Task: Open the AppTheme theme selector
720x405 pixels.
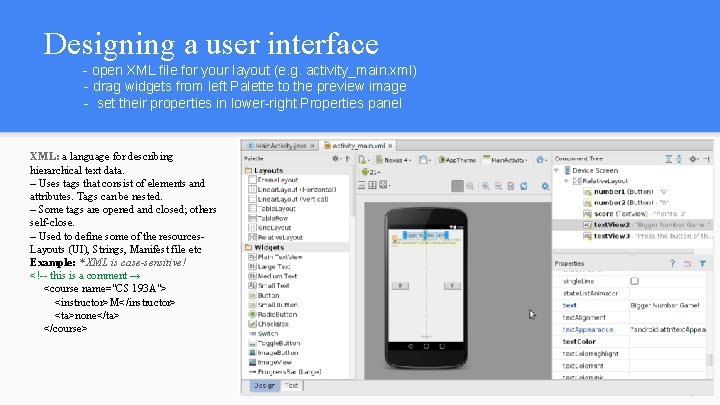Action: [457, 160]
